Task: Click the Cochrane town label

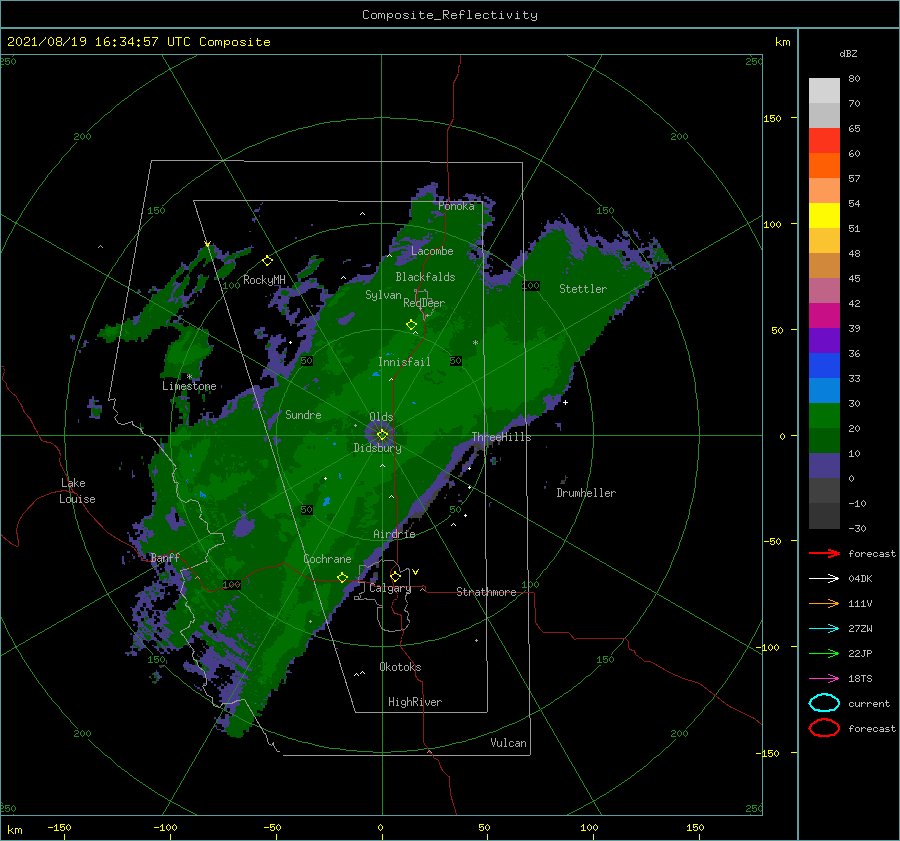Action: (327, 559)
